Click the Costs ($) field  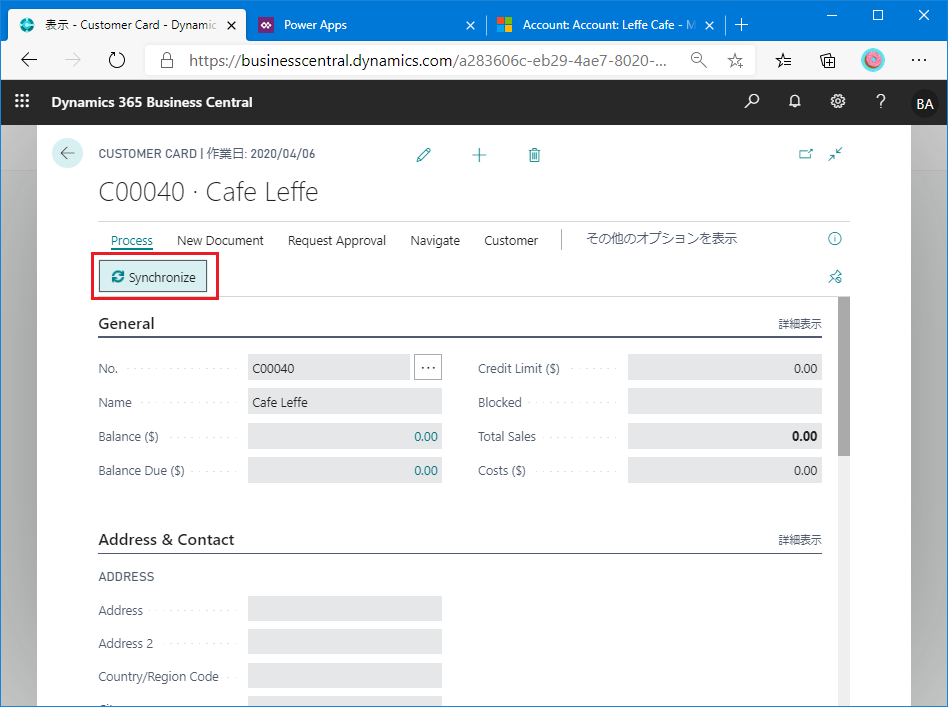coord(724,470)
